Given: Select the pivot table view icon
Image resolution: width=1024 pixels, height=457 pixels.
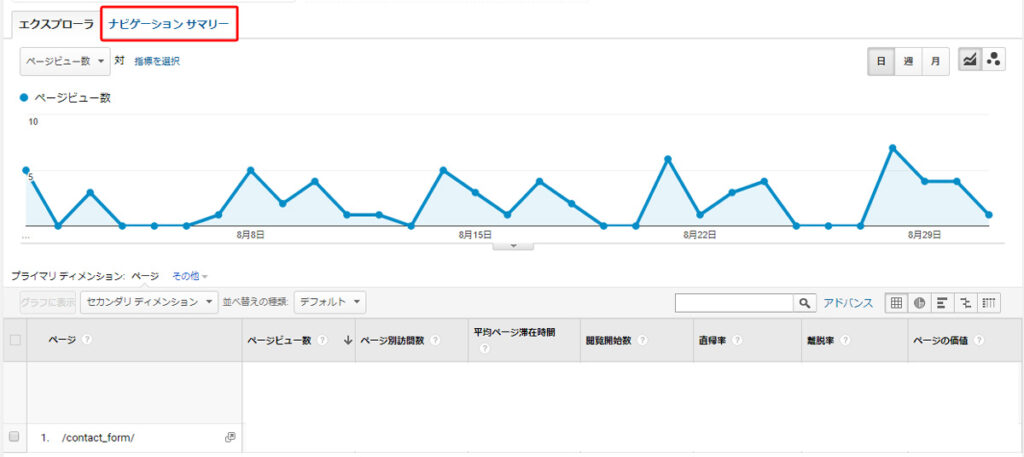Looking at the screenshot, I should 989,302.
